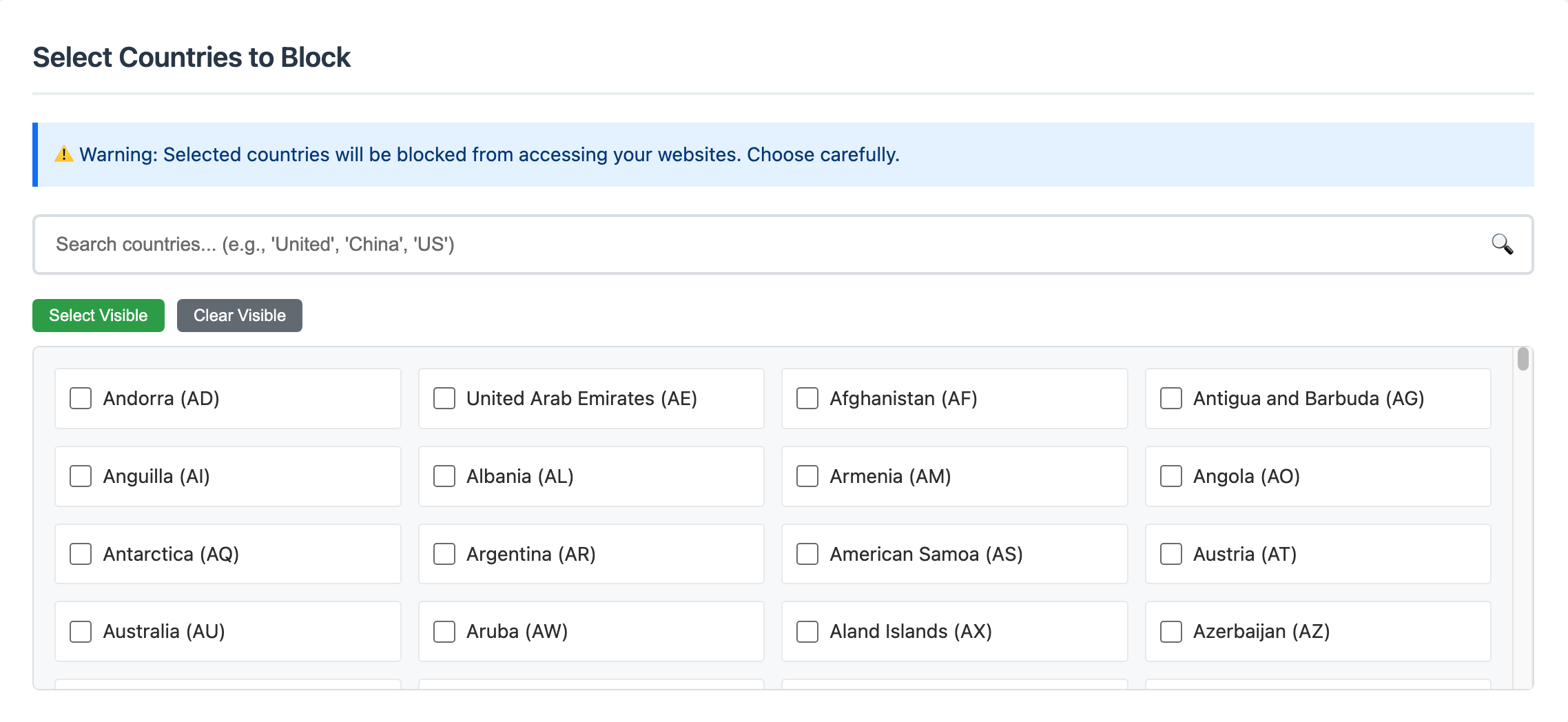Toggle the American Samoa (AS) checkbox
Image resolution: width=1568 pixels, height=722 pixels.
pos(807,554)
